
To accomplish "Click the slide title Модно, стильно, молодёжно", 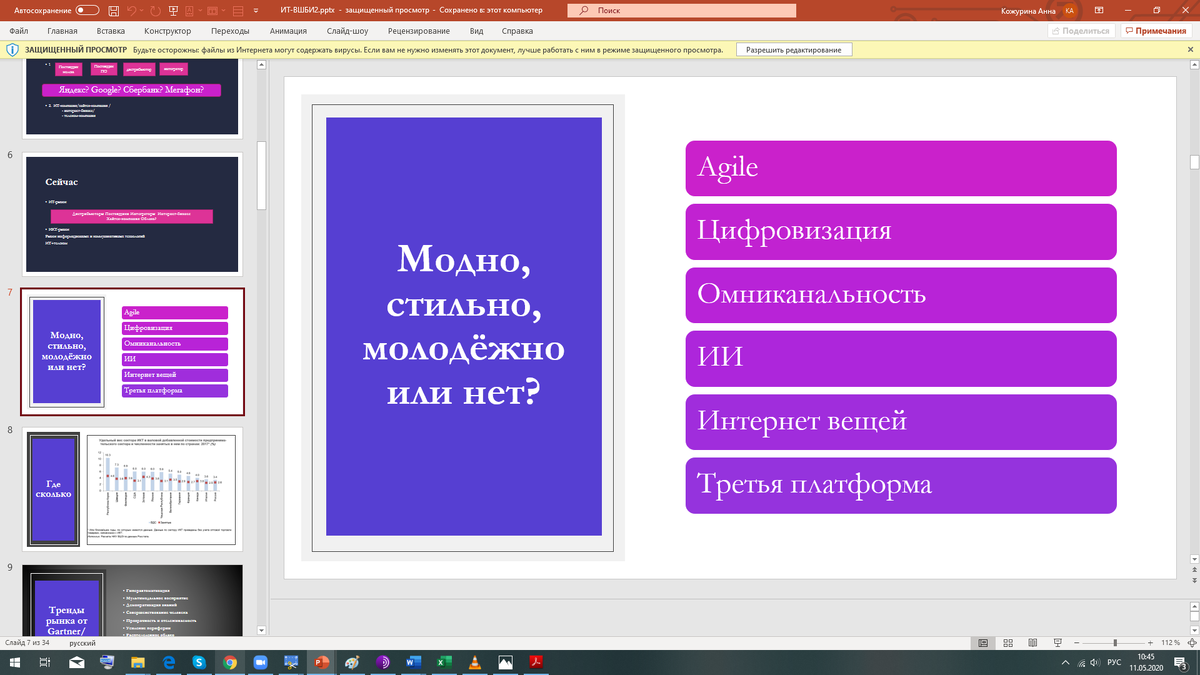I will pyautogui.click(x=463, y=327).
